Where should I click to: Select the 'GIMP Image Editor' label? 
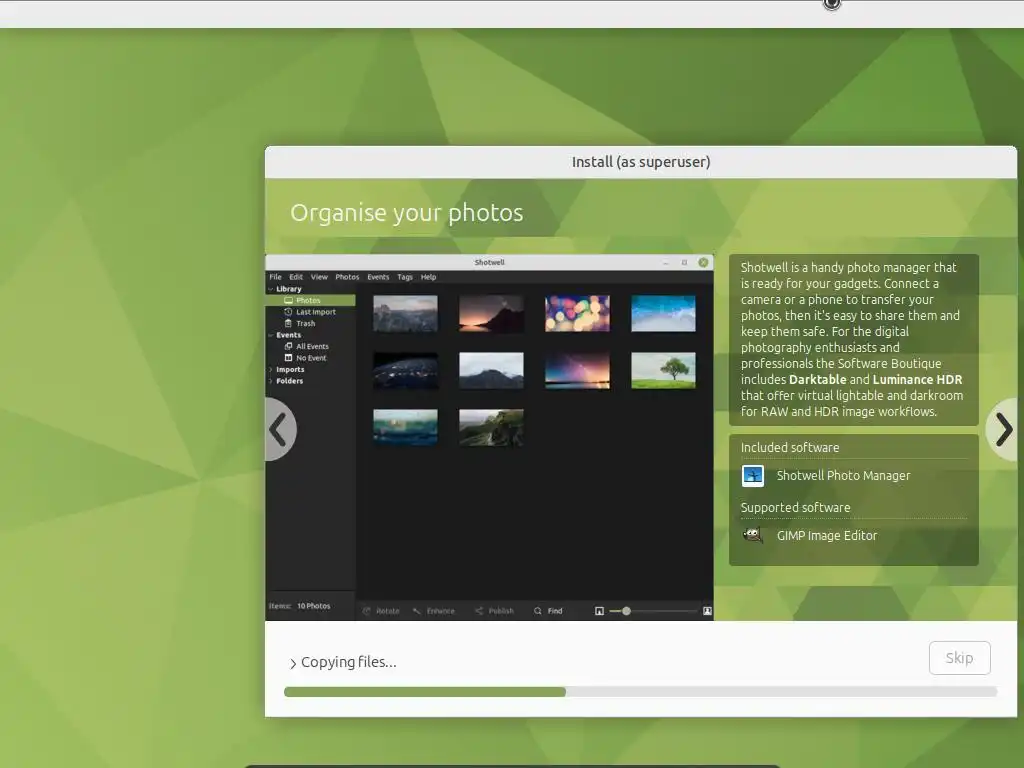click(826, 536)
